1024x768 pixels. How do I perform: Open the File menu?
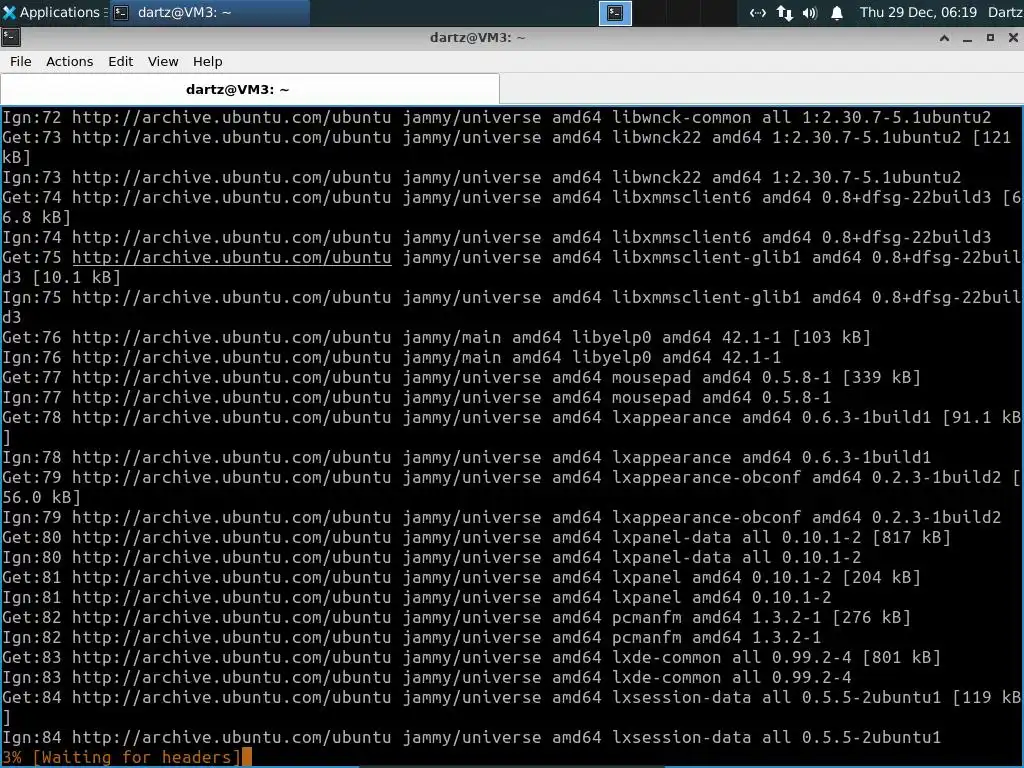pos(20,61)
